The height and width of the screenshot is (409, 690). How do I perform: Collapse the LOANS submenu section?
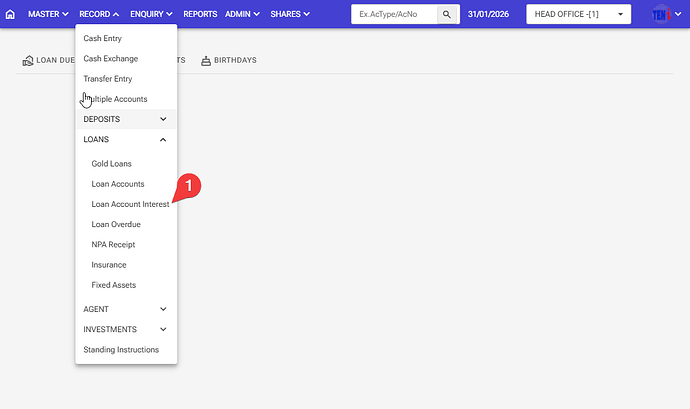[x=126, y=140]
